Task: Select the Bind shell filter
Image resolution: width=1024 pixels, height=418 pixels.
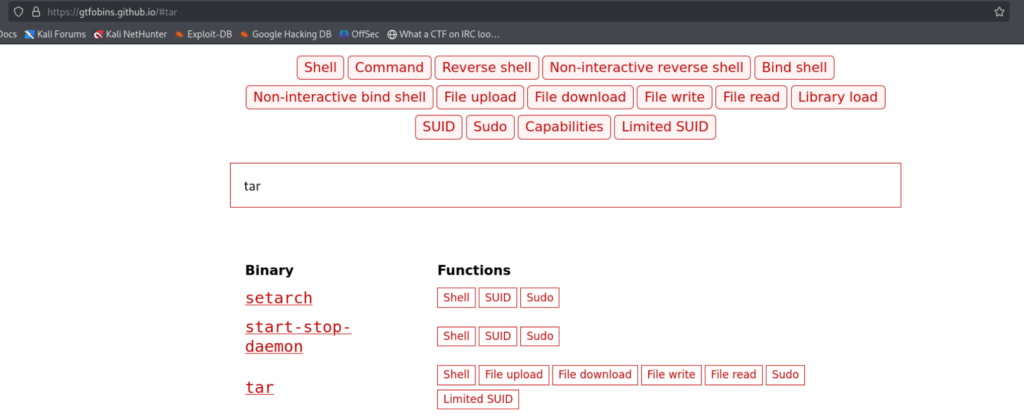Action: [794, 68]
